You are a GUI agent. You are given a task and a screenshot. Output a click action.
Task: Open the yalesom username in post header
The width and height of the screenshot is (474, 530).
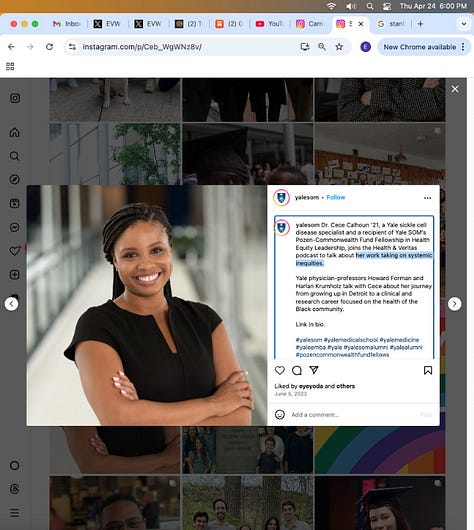pyautogui.click(x=307, y=197)
